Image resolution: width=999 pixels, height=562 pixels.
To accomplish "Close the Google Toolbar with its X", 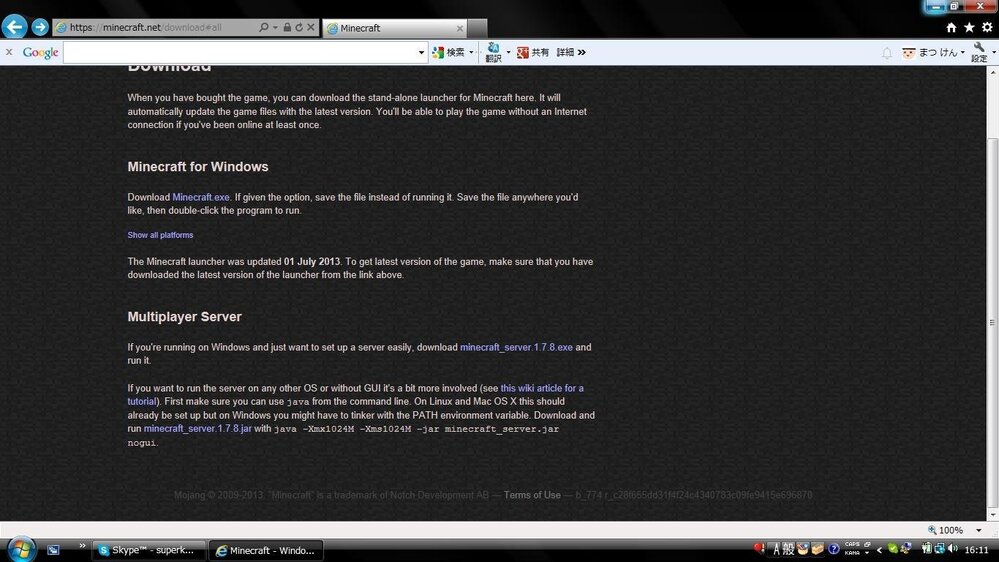I will pos(9,52).
